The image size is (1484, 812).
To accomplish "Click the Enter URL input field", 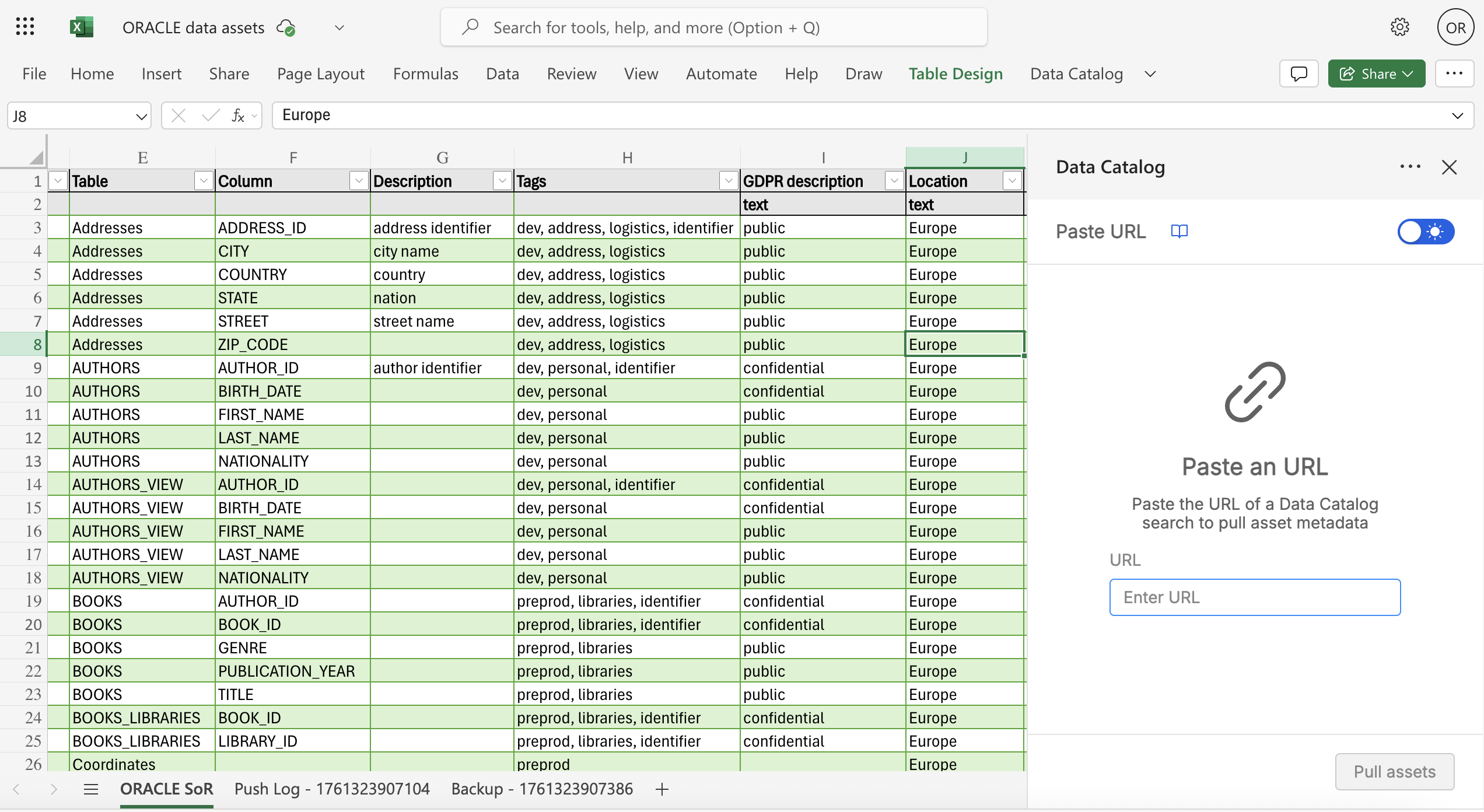I will (x=1255, y=597).
